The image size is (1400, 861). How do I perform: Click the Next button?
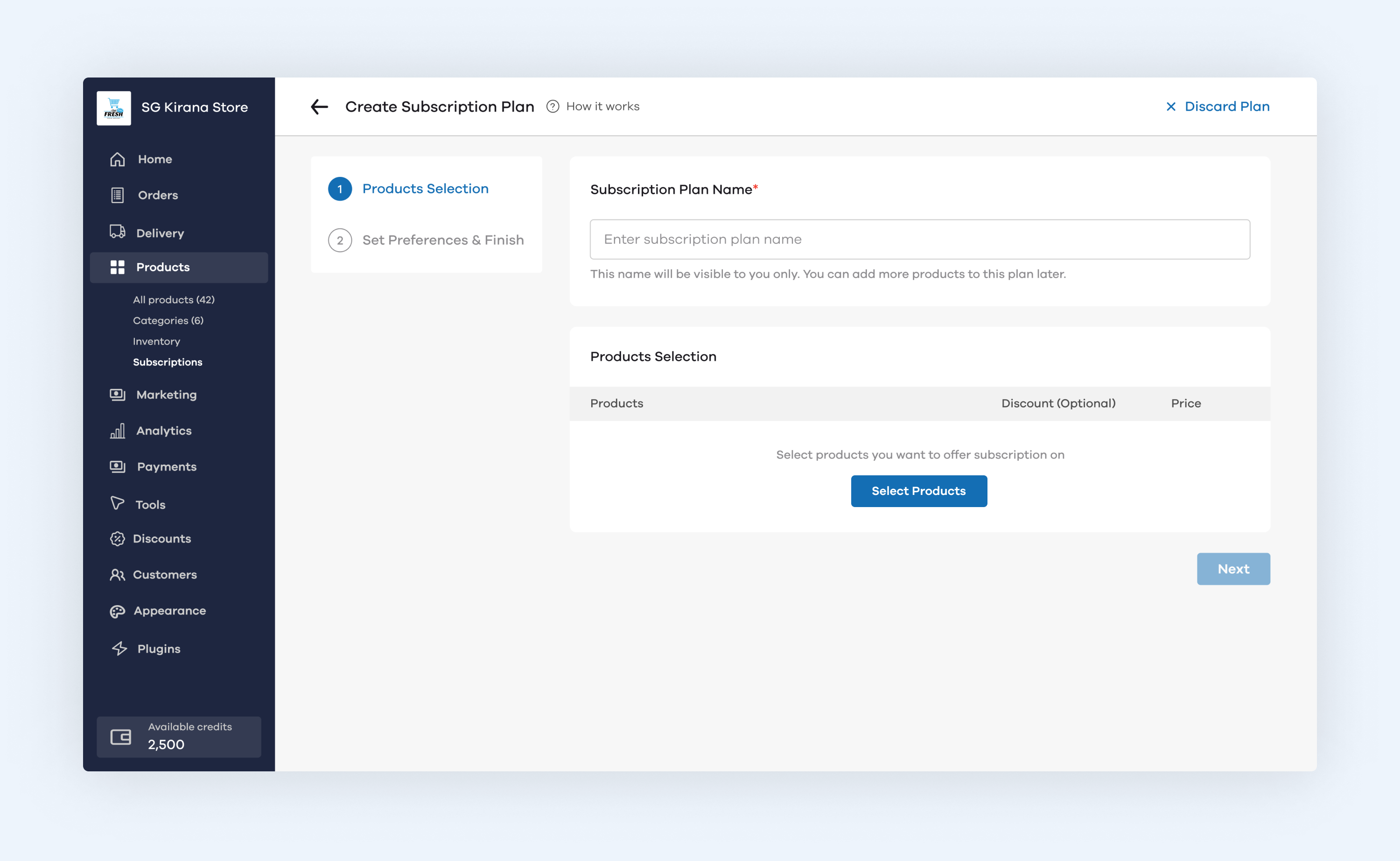click(1233, 569)
